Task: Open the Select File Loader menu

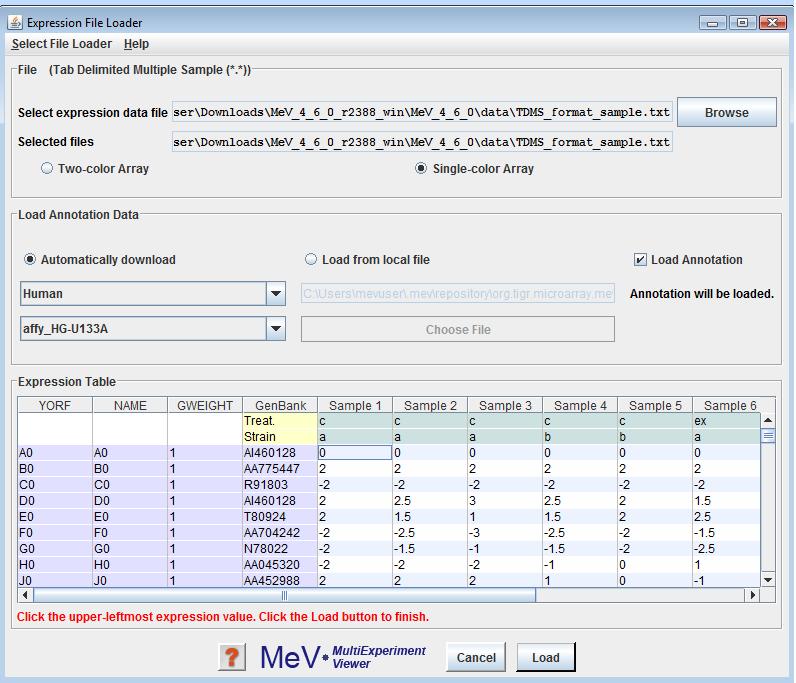Action: click(62, 44)
